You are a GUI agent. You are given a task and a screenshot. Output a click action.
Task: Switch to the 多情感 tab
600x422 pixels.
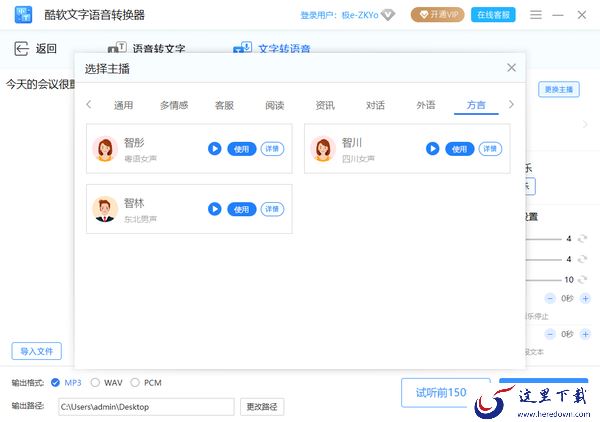[x=174, y=105]
